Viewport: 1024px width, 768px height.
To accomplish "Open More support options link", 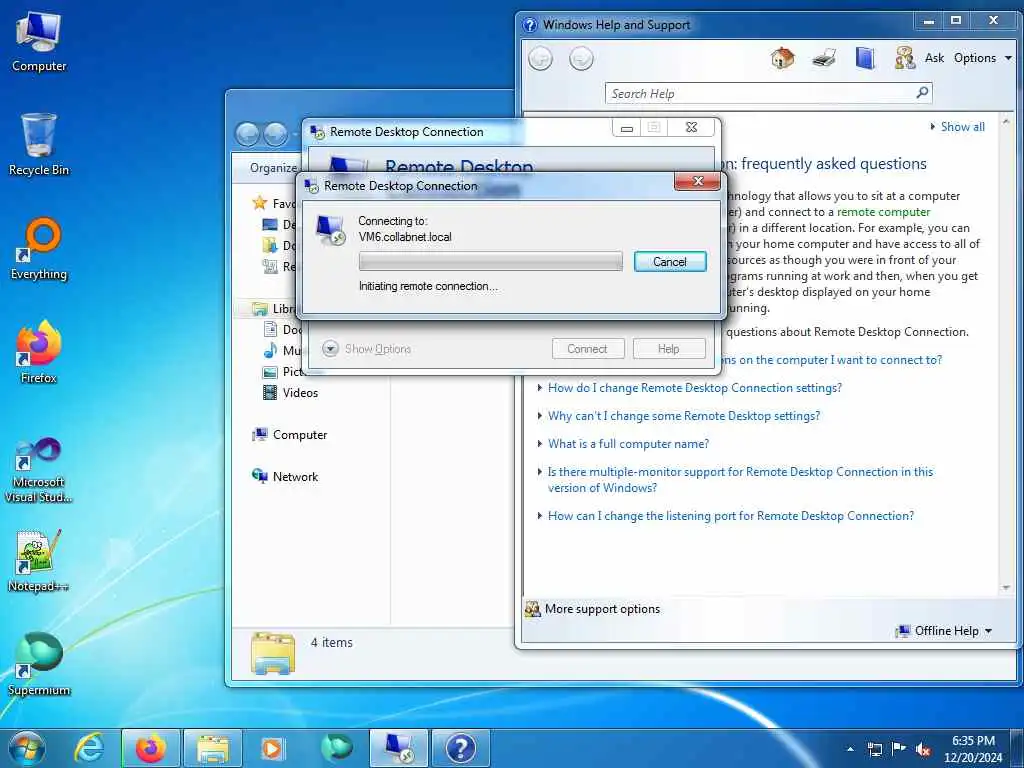I will coord(602,609).
